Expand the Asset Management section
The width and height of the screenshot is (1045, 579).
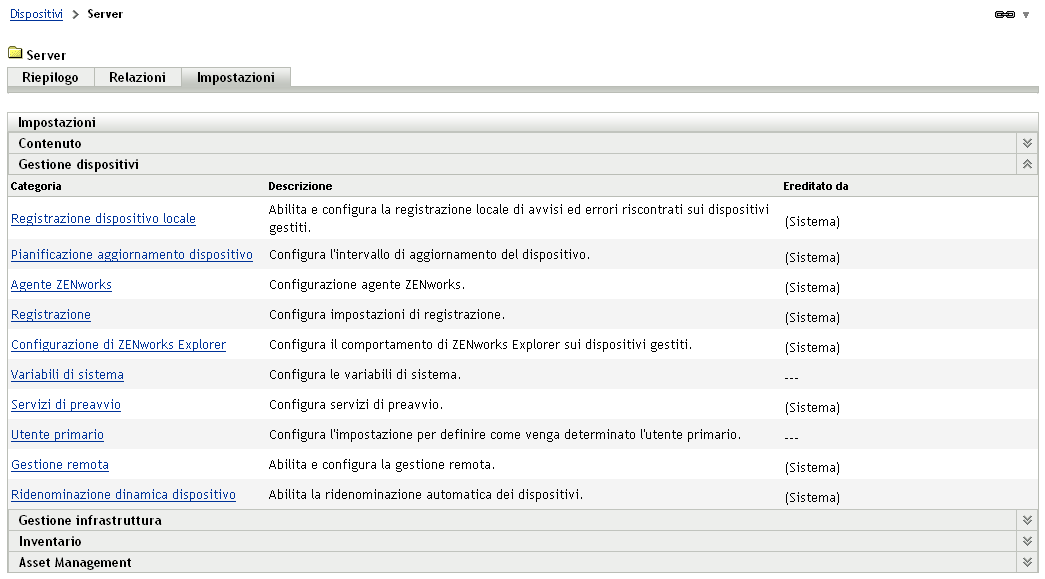[1026, 562]
